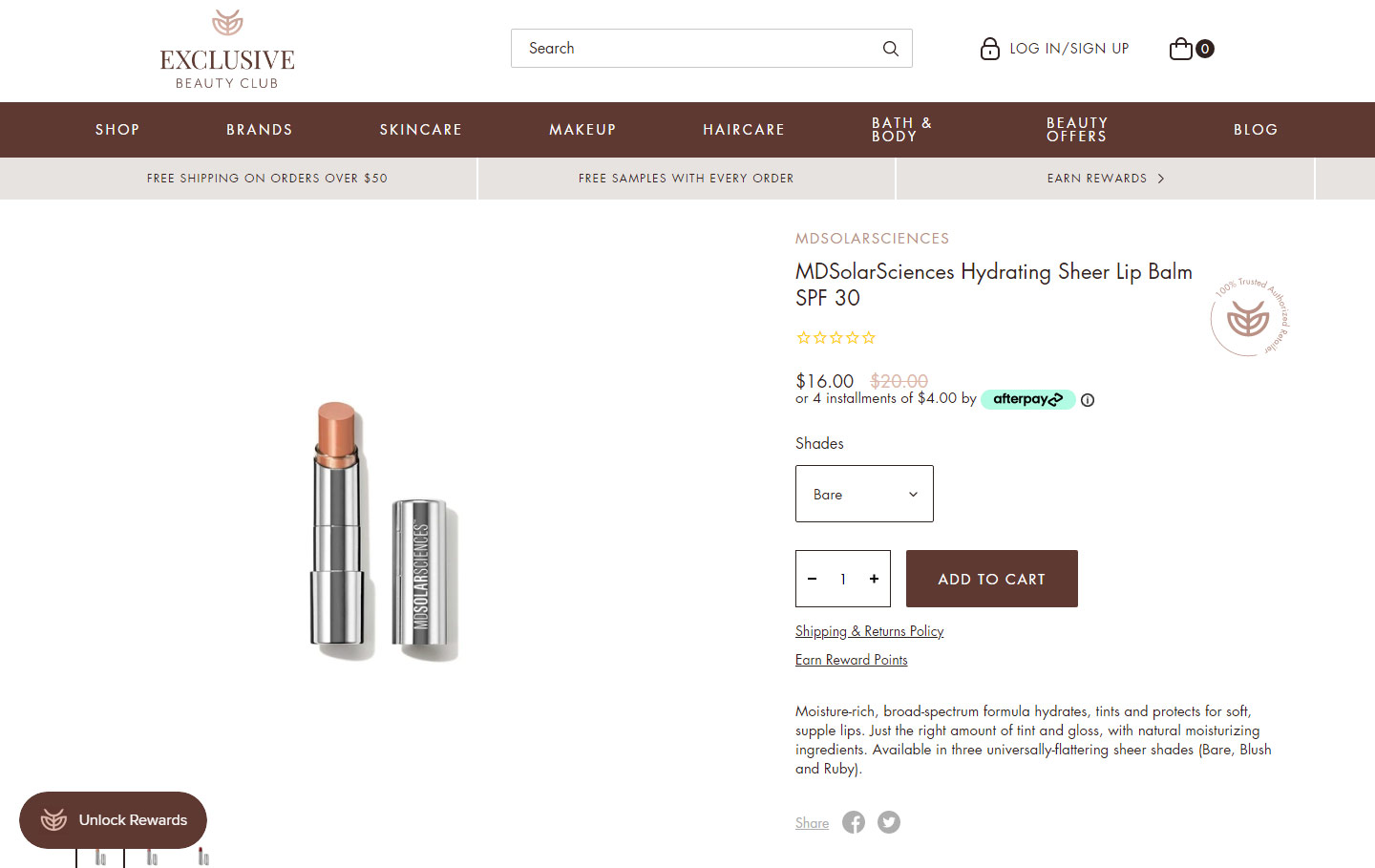Share product on Facebook
Image resolution: width=1375 pixels, height=868 pixels.
point(854,822)
